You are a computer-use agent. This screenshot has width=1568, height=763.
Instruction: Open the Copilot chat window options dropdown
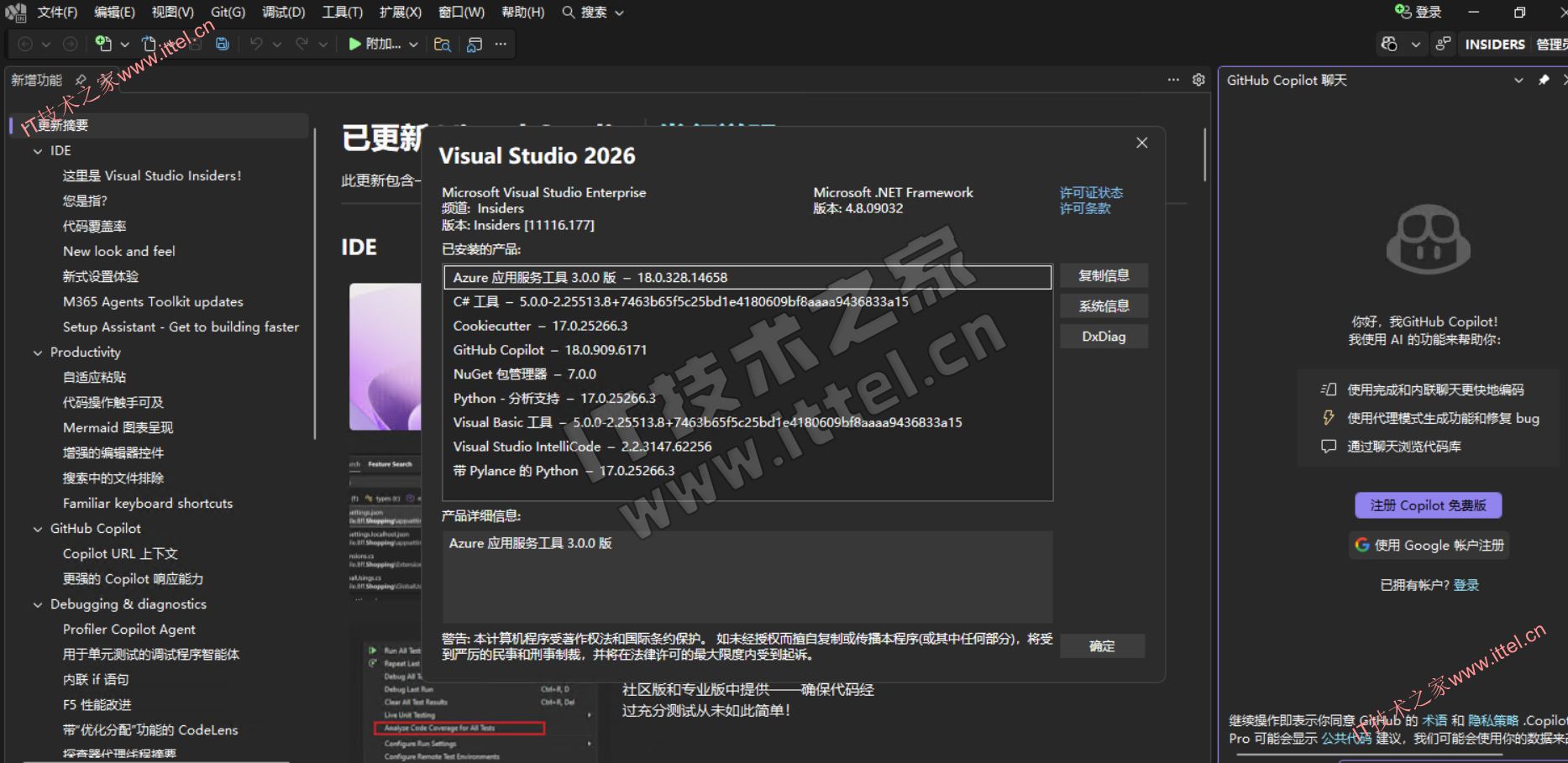pyautogui.click(x=1518, y=80)
